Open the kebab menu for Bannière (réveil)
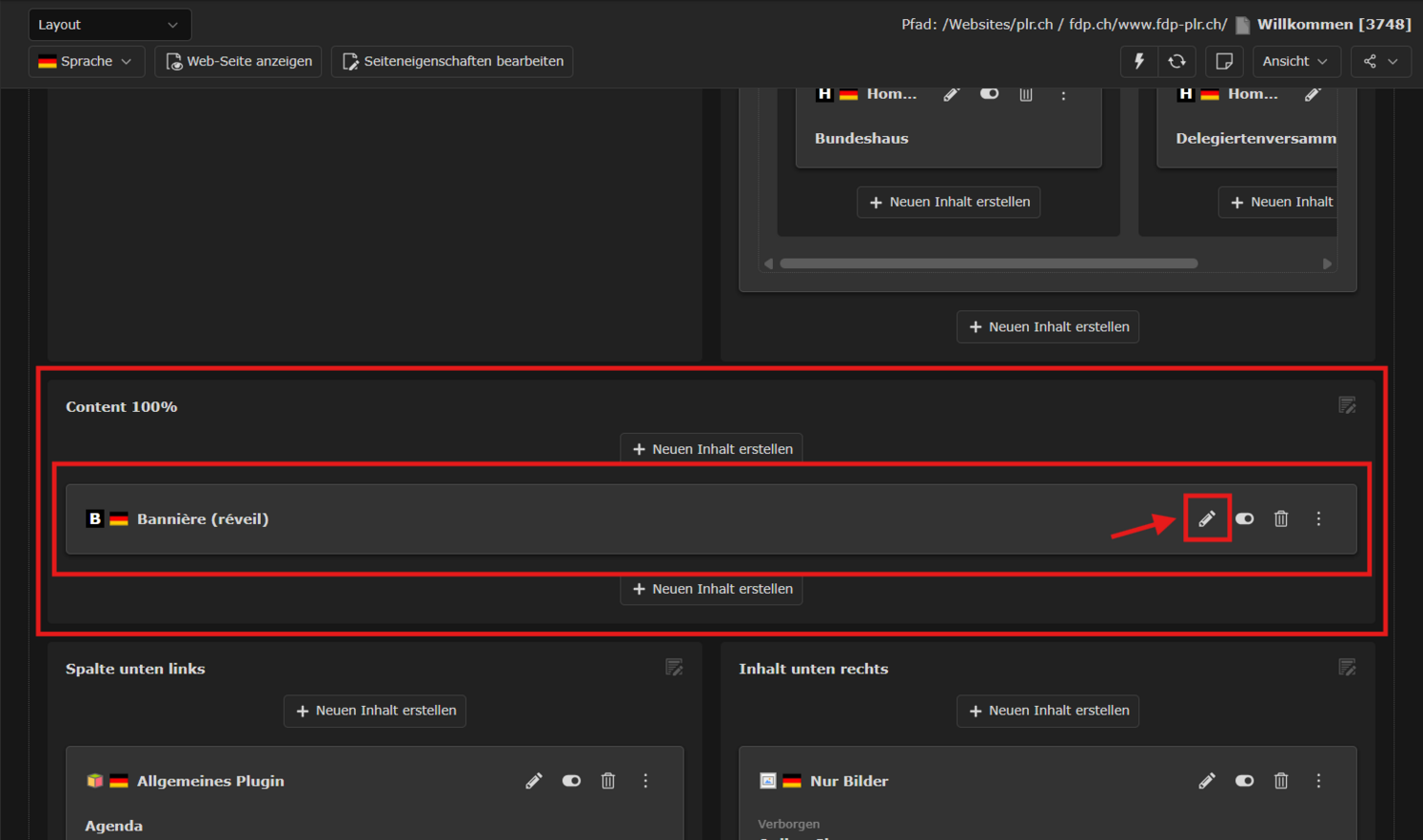 tap(1318, 518)
